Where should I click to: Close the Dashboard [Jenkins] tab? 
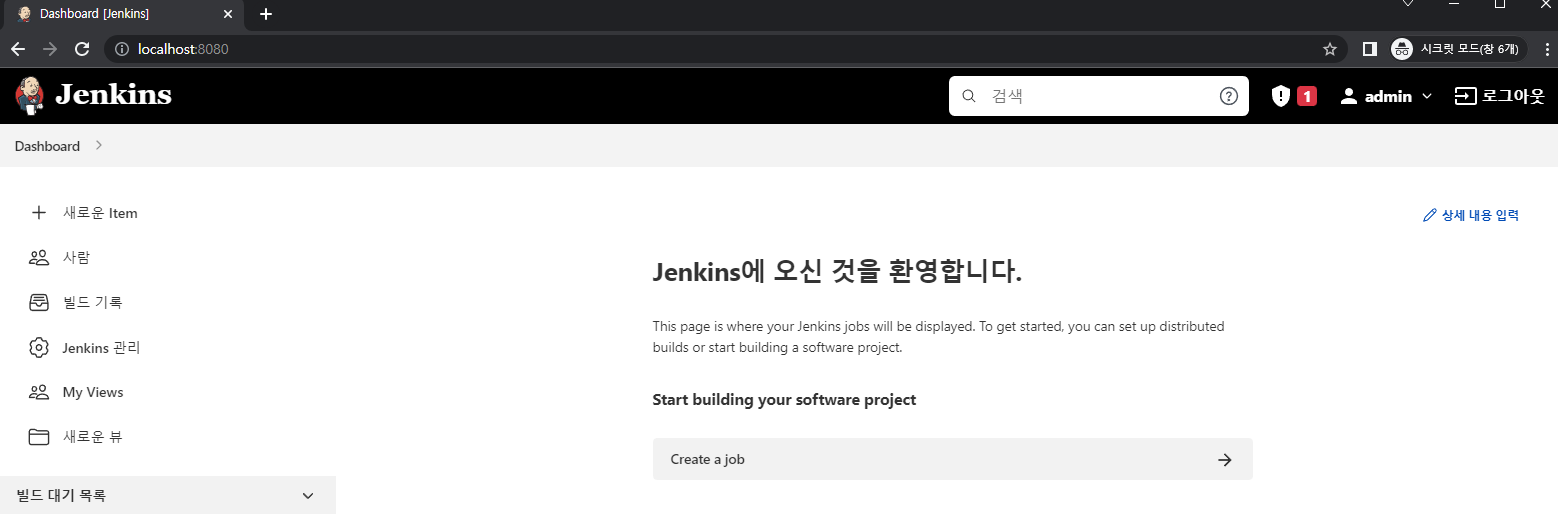[228, 14]
